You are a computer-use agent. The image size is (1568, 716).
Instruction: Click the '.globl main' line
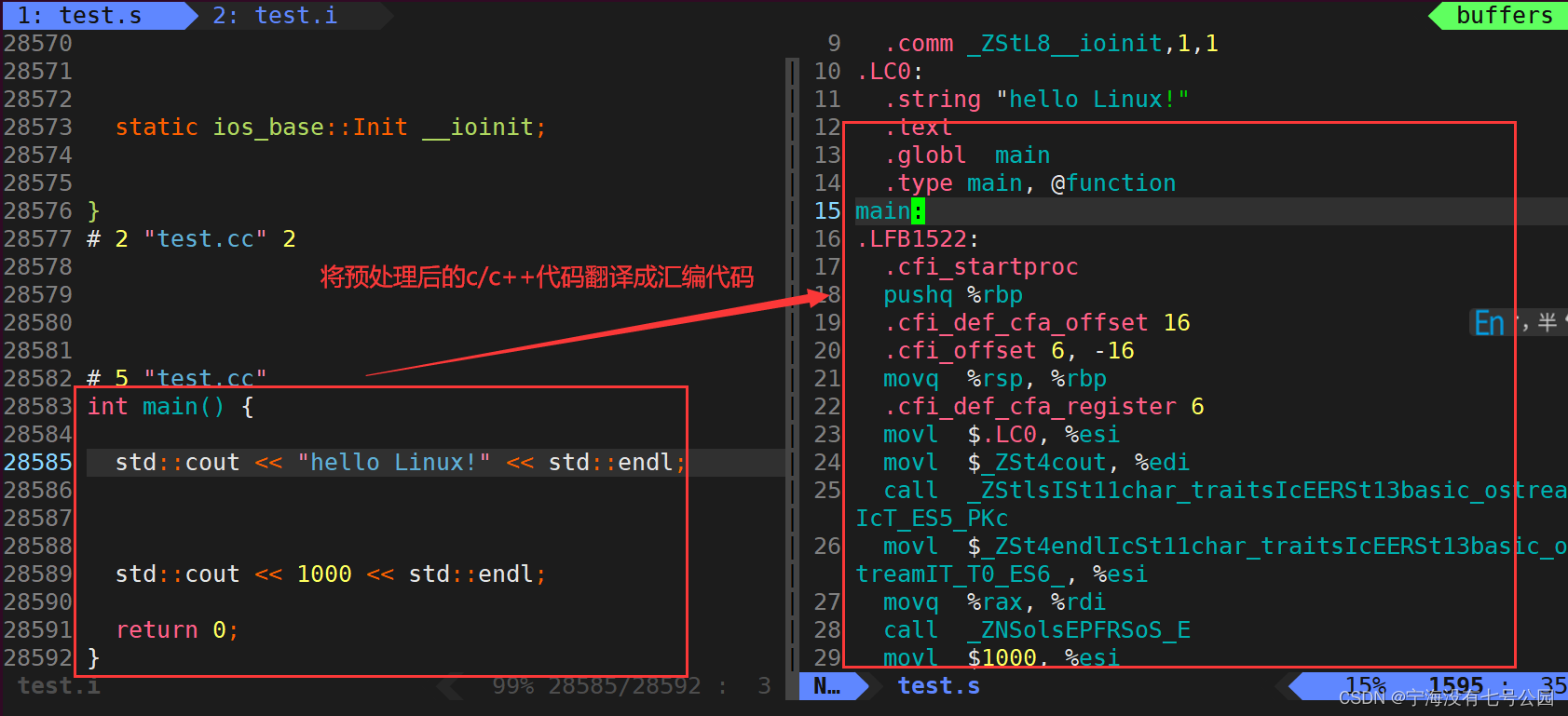tap(967, 155)
